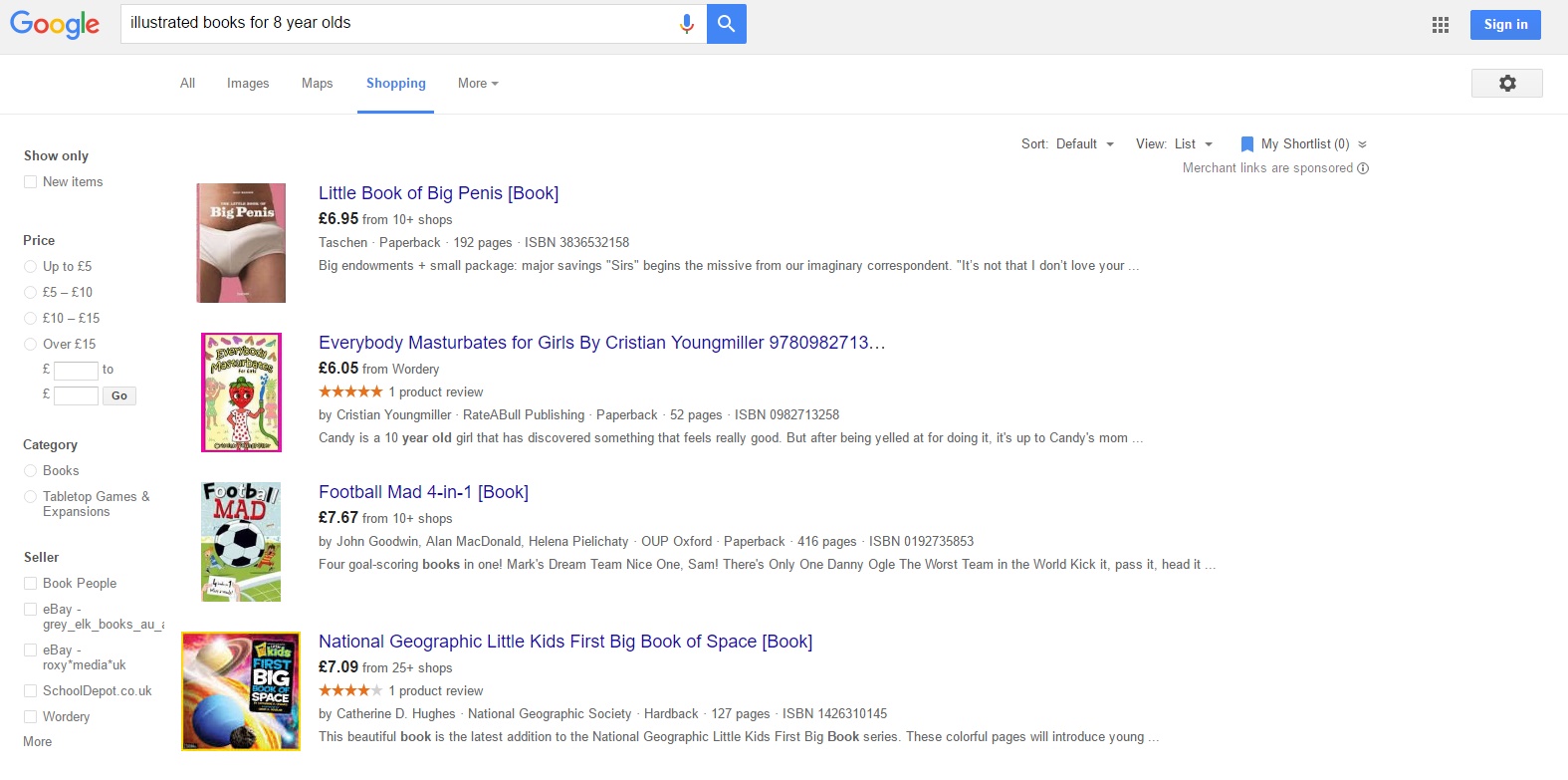Screen dimensions: 1568x780
Task: Select the £10 – £15 price range
Action: tap(30, 319)
